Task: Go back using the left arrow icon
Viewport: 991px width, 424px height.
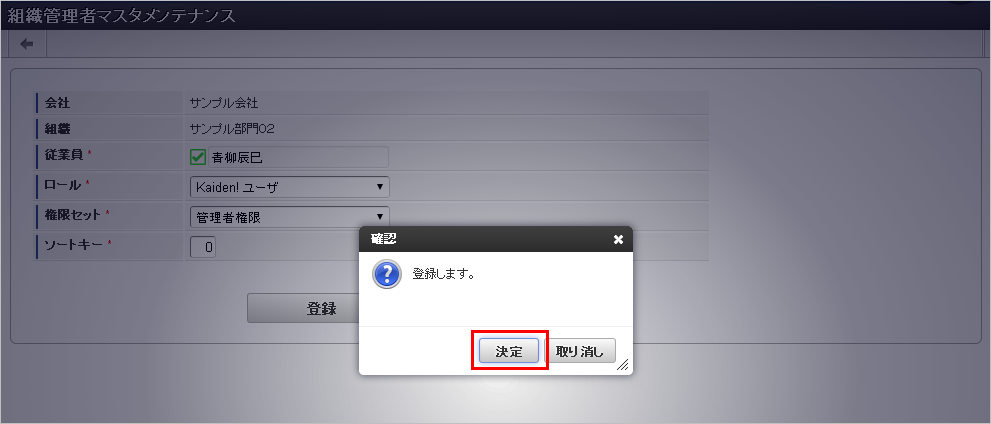Action: coord(27,44)
